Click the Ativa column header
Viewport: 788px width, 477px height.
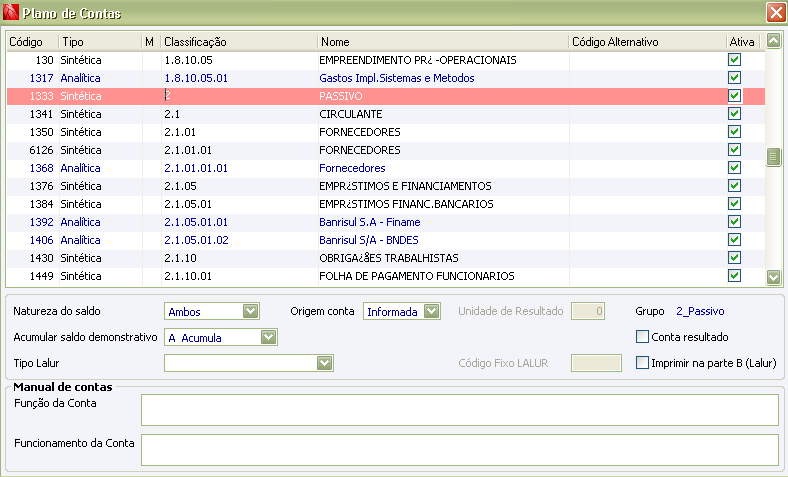(x=742, y=42)
